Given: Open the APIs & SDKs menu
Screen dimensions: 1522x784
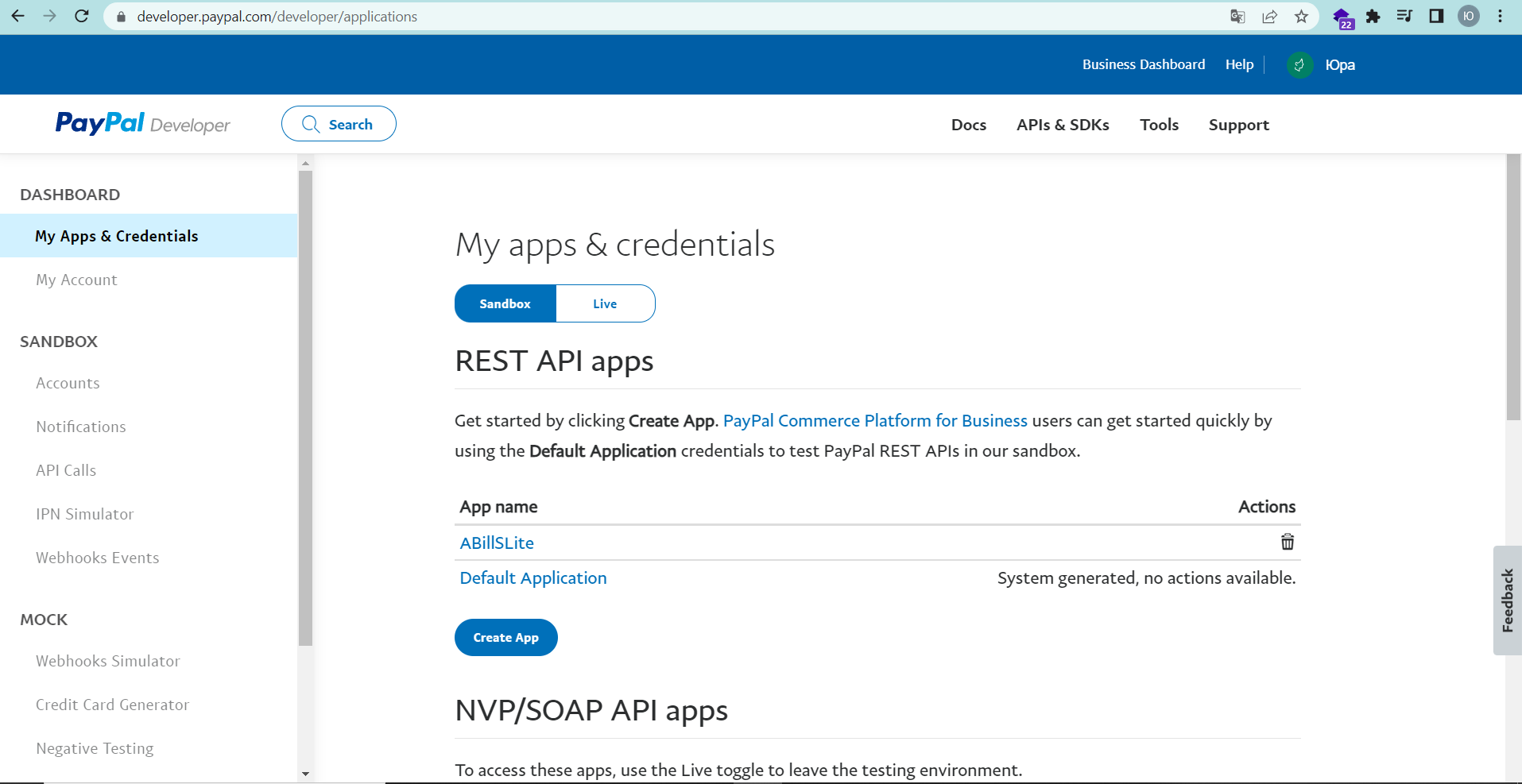Looking at the screenshot, I should pos(1063,125).
